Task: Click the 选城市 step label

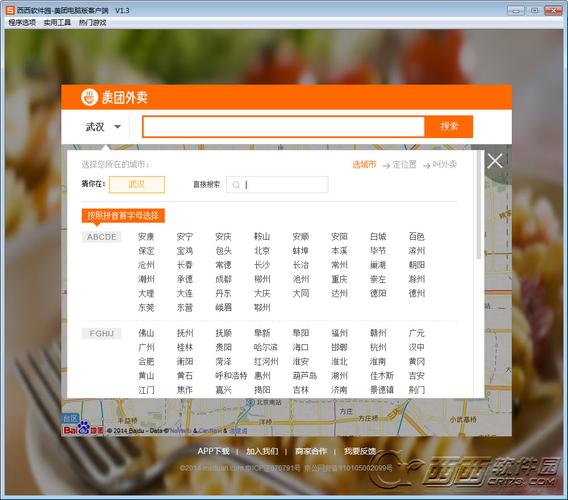Action: click(364, 165)
